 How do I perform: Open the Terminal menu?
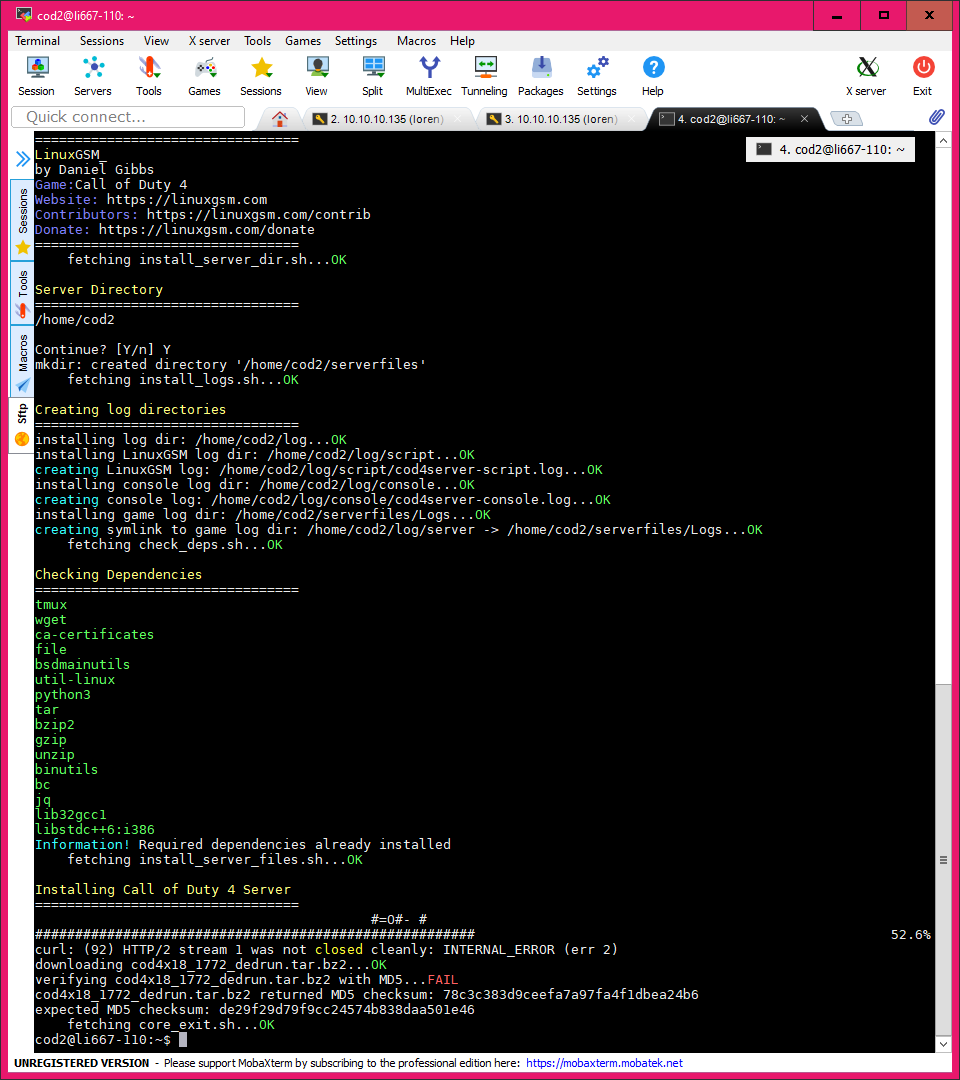coord(37,41)
